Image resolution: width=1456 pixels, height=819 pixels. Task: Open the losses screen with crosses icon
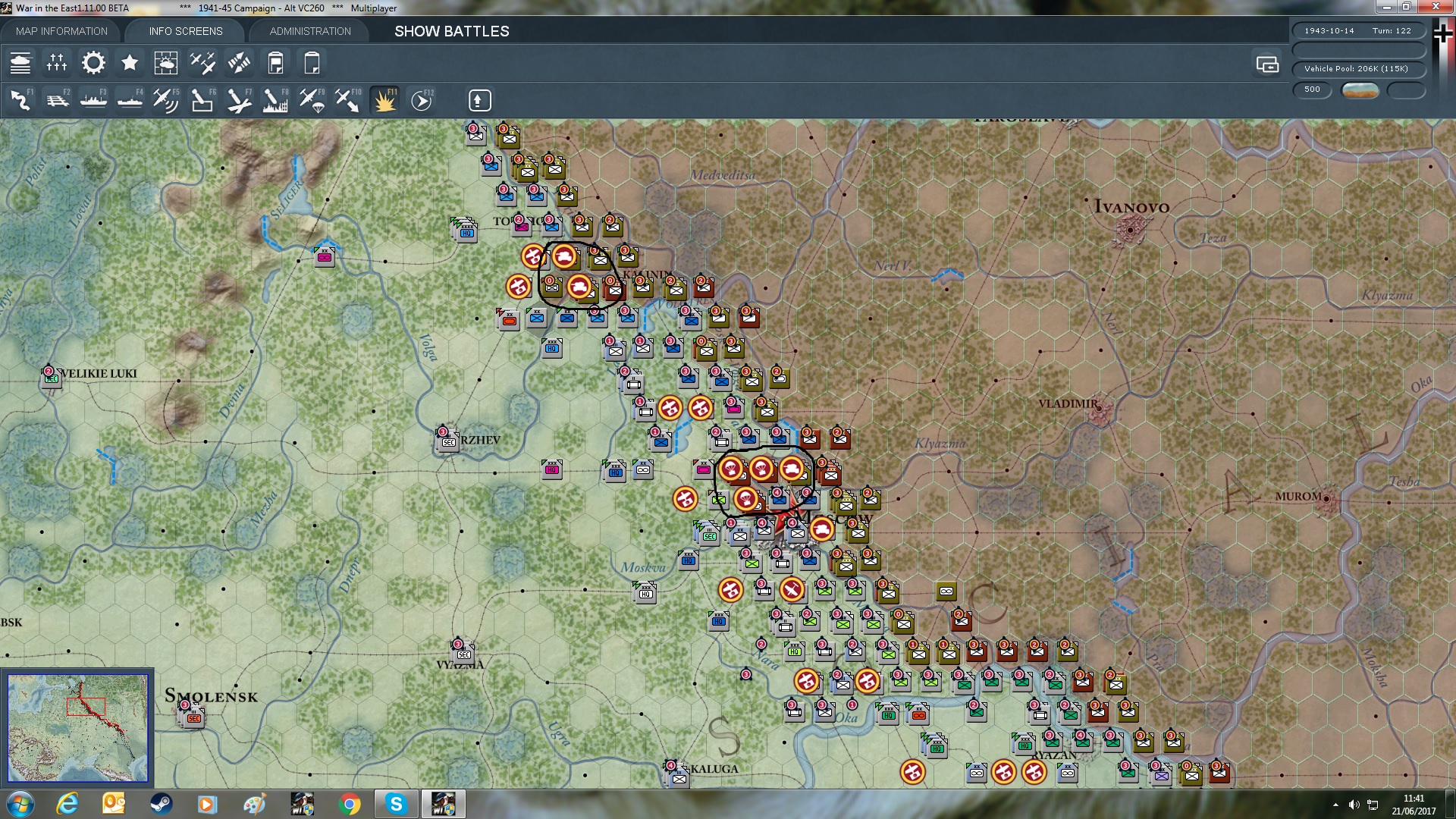57,63
